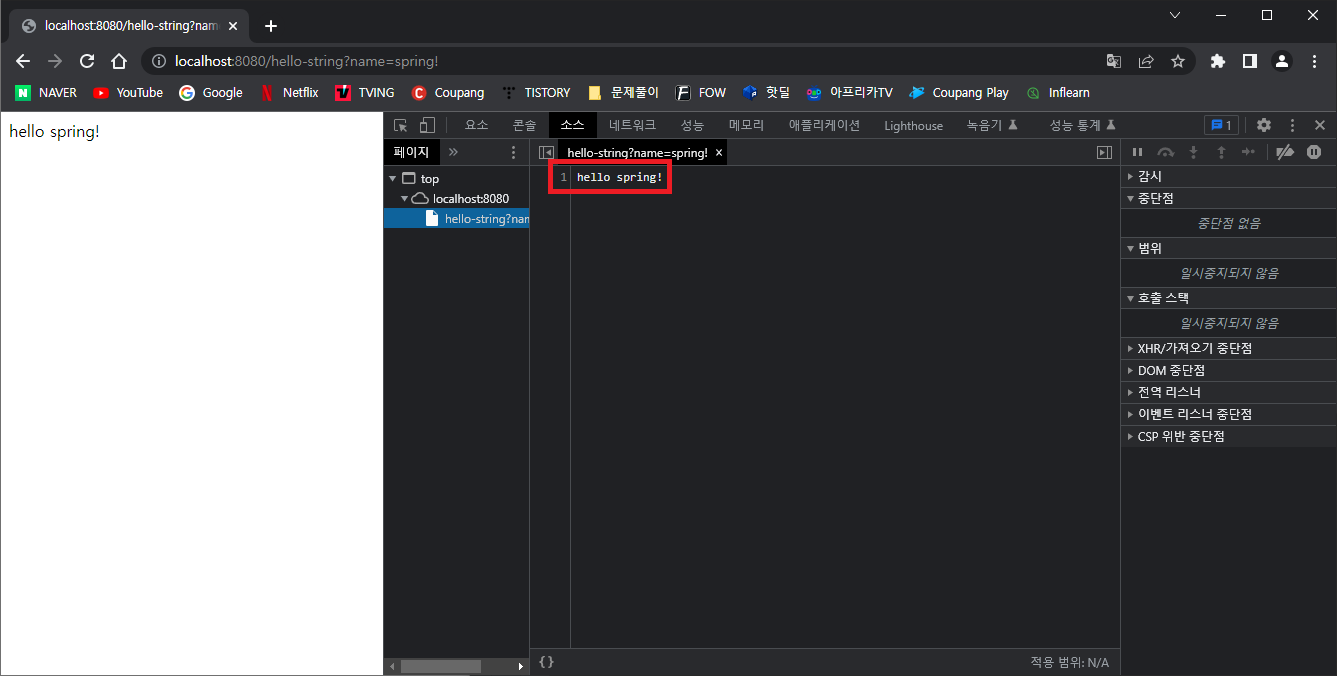This screenshot has width=1337, height=676.
Task: Select the hello-string file in tree
Action: [457, 218]
